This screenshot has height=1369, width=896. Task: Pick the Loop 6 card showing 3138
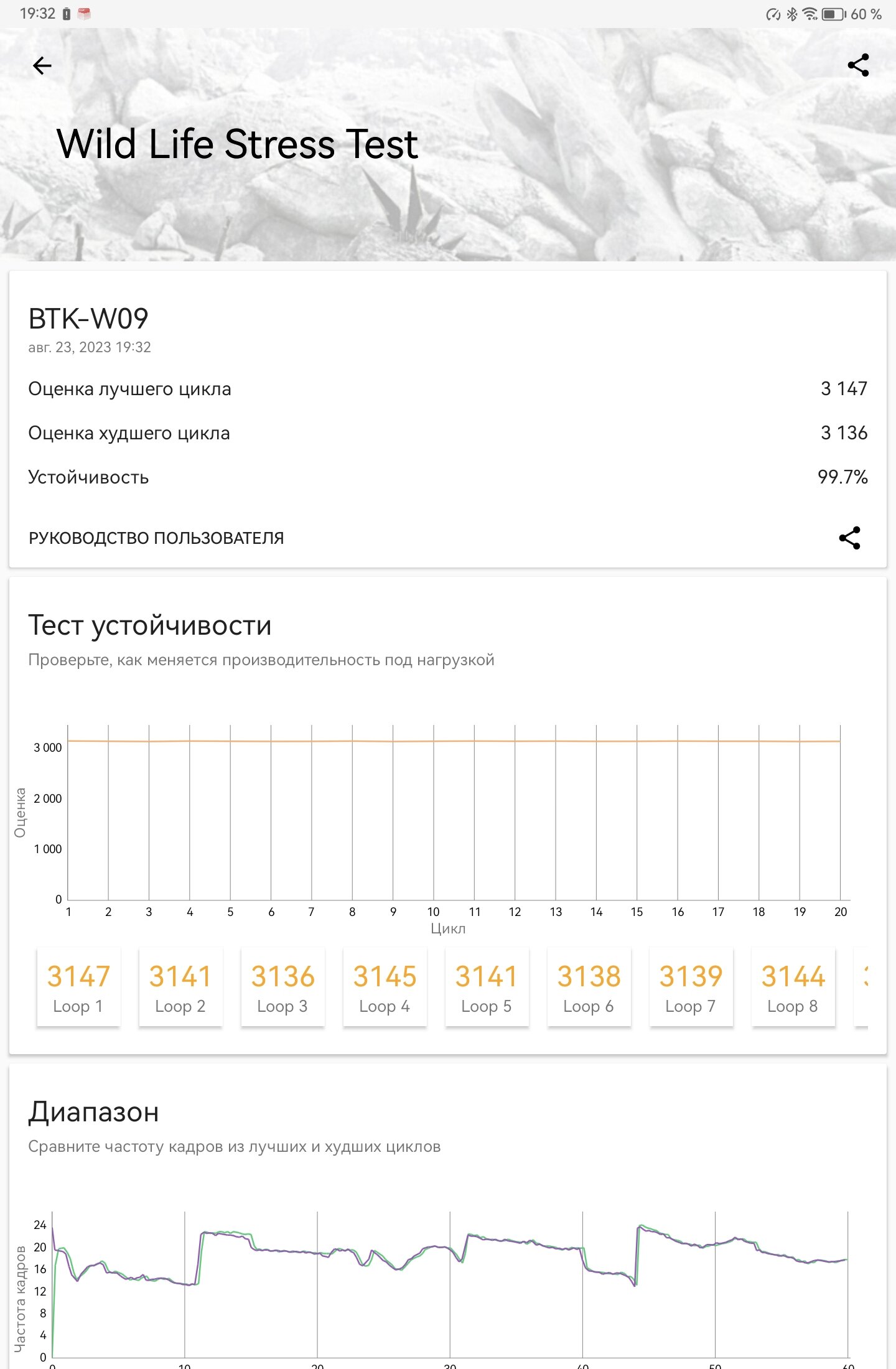click(x=589, y=987)
